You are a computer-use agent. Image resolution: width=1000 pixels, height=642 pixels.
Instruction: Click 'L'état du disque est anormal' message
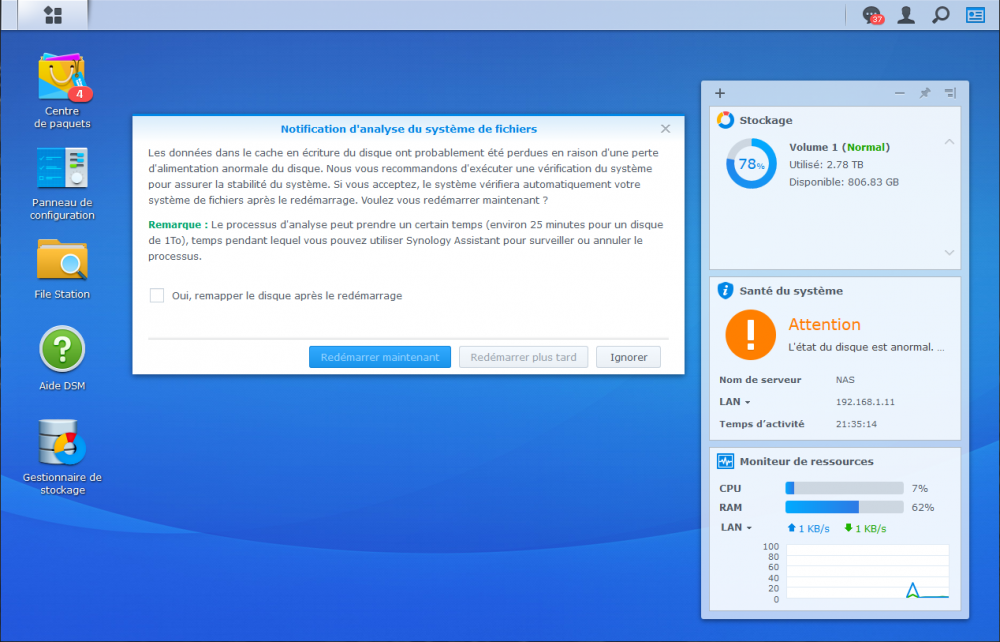[866, 347]
